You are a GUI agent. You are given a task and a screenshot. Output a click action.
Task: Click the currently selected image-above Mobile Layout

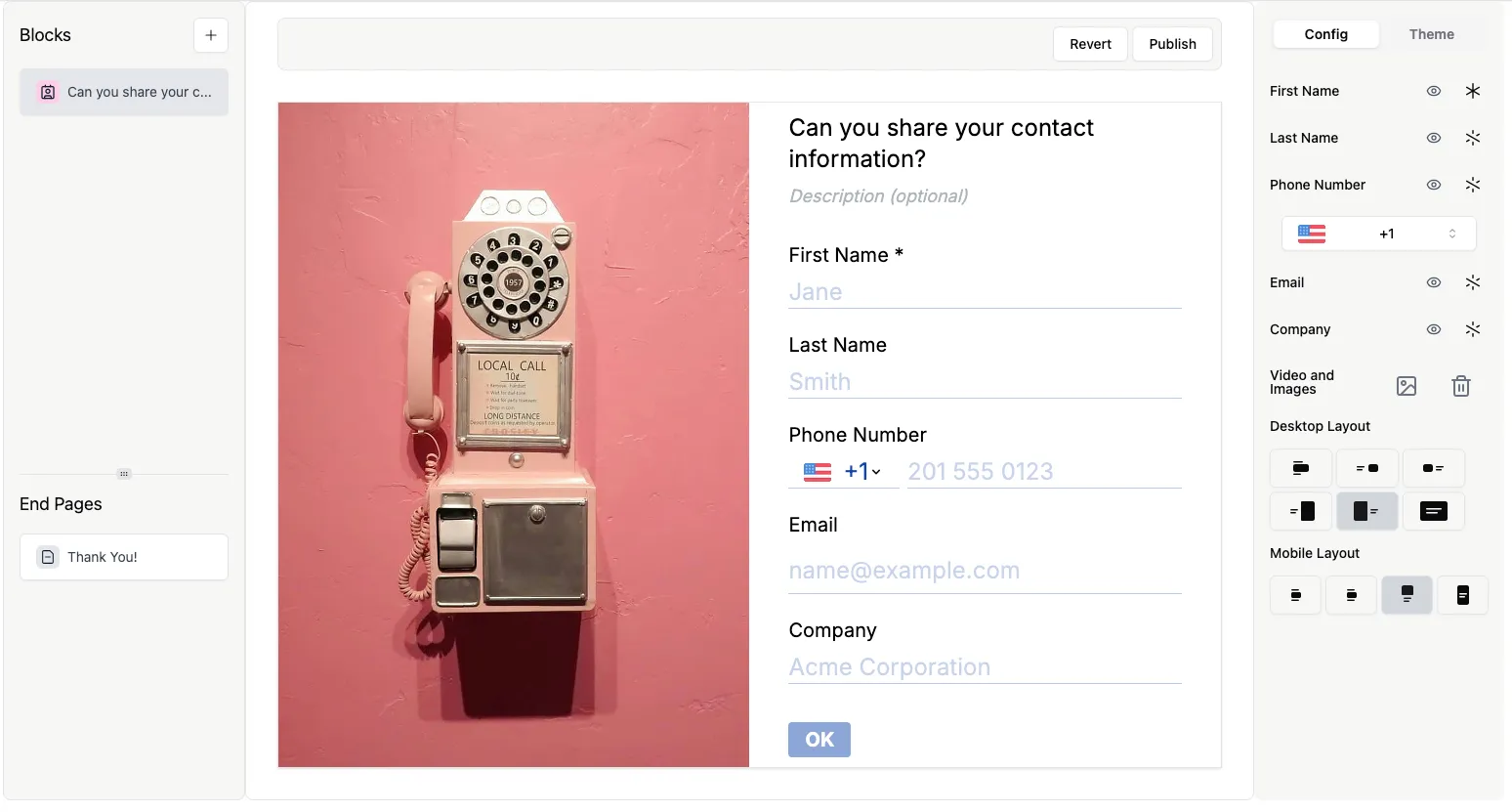(x=1407, y=595)
